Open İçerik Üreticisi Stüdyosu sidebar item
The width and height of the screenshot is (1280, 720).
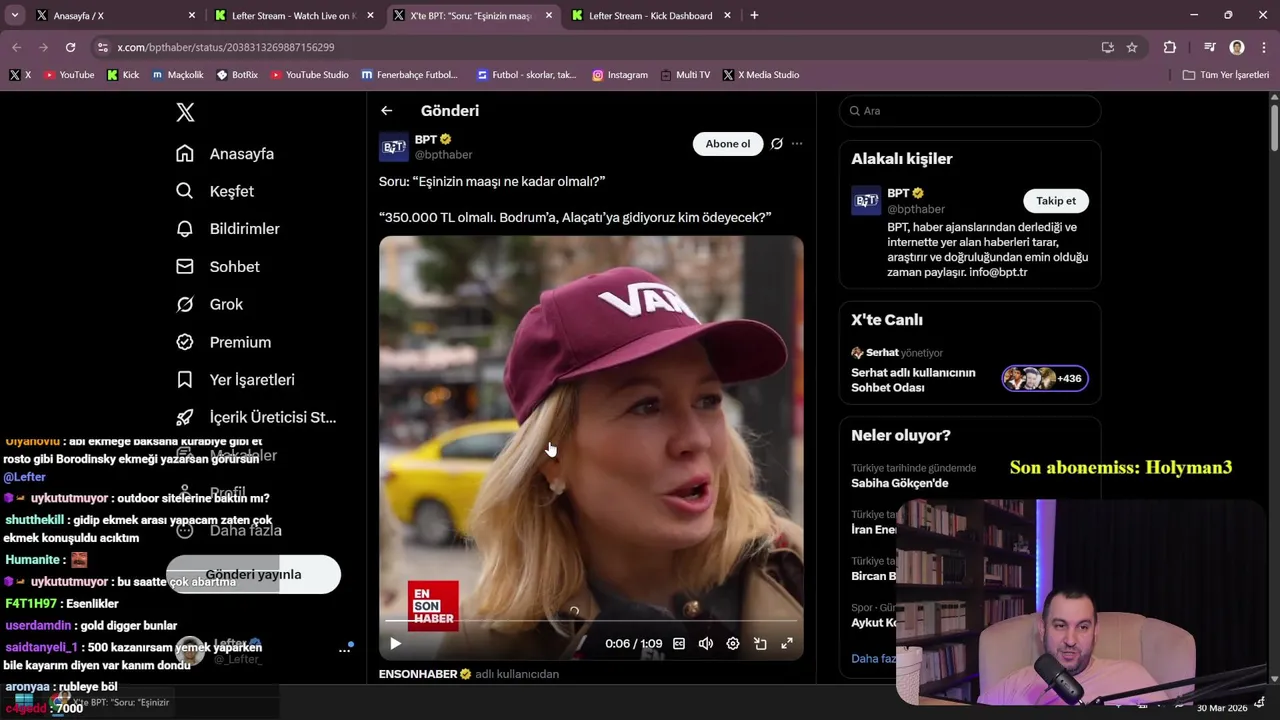256,418
